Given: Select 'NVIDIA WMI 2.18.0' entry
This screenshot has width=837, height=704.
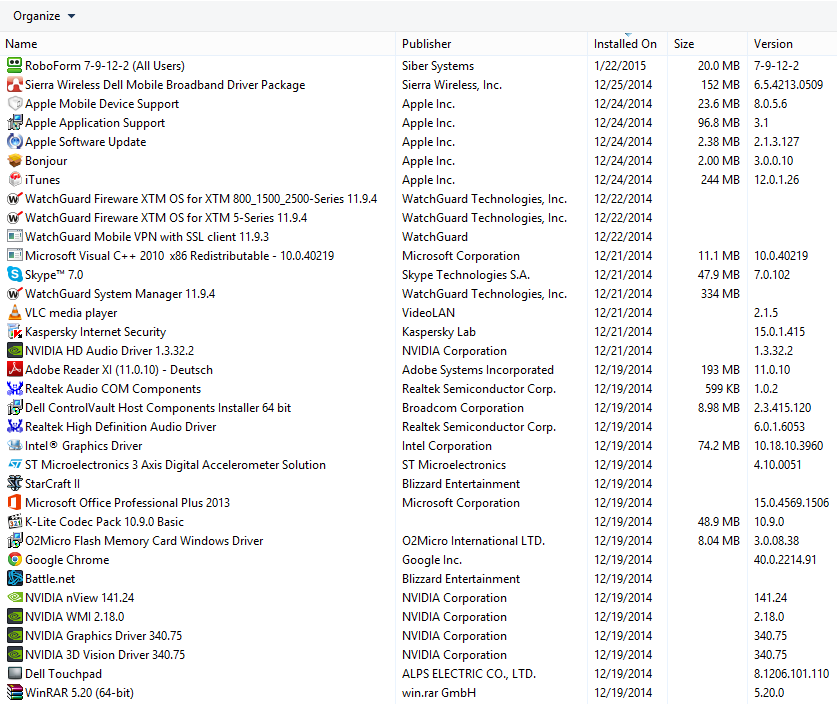Looking at the screenshot, I should coord(75,617).
